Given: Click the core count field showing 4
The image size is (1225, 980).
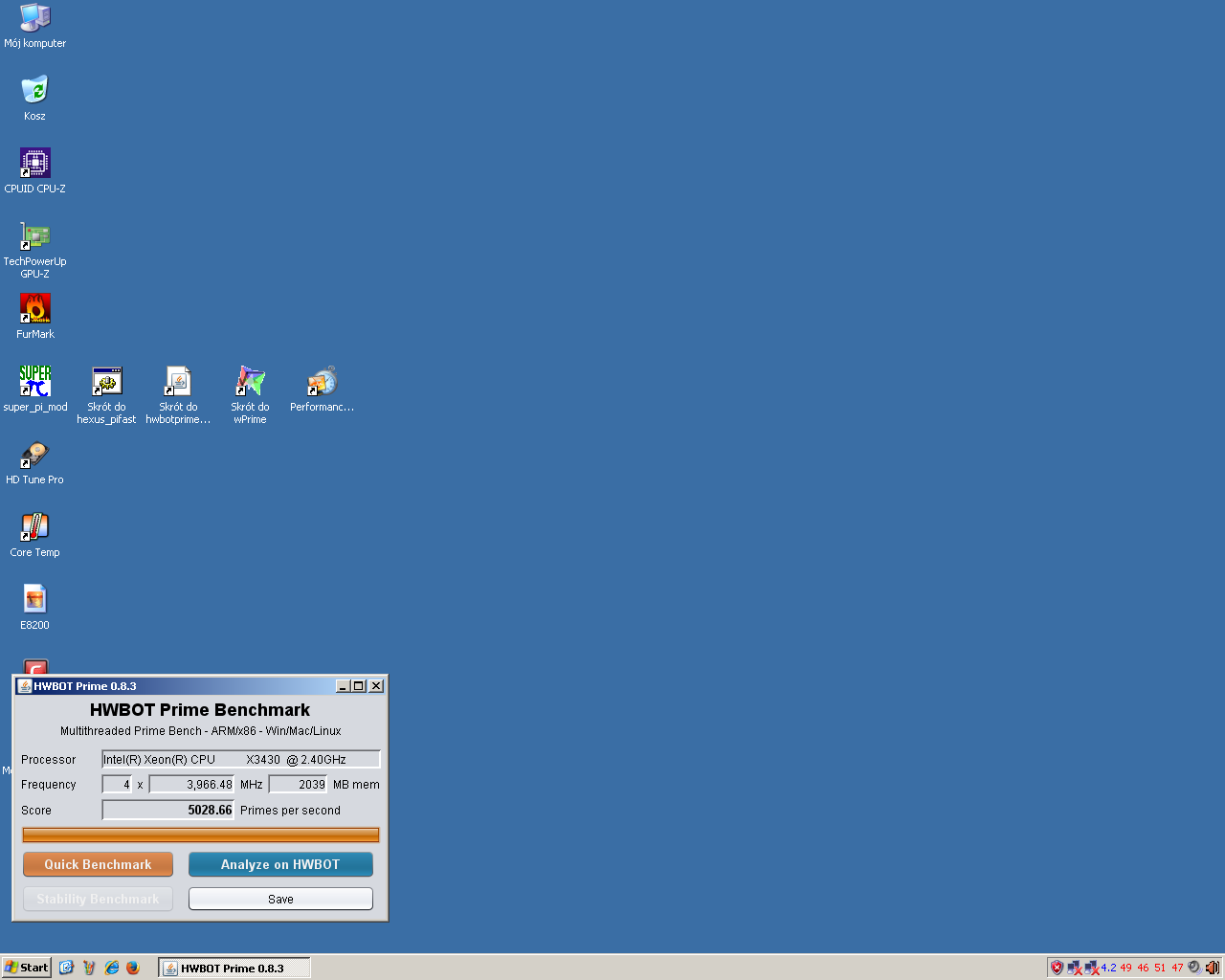Looking at the screenshot, I should tap(117, 784).
